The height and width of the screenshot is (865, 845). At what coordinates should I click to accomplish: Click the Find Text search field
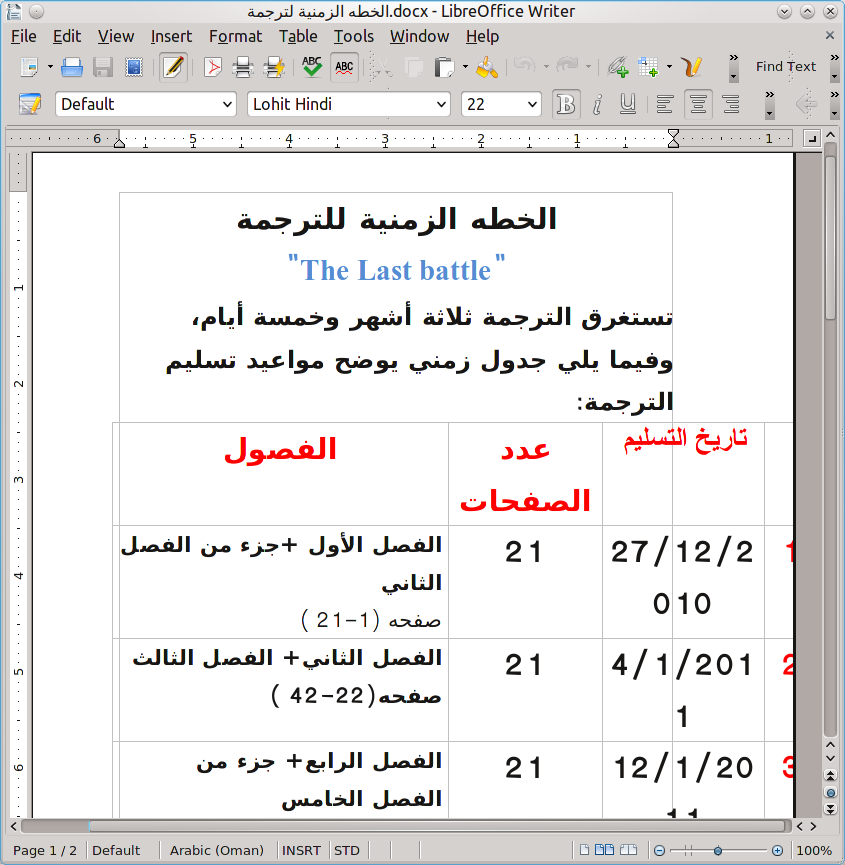(x=786, y=67)
